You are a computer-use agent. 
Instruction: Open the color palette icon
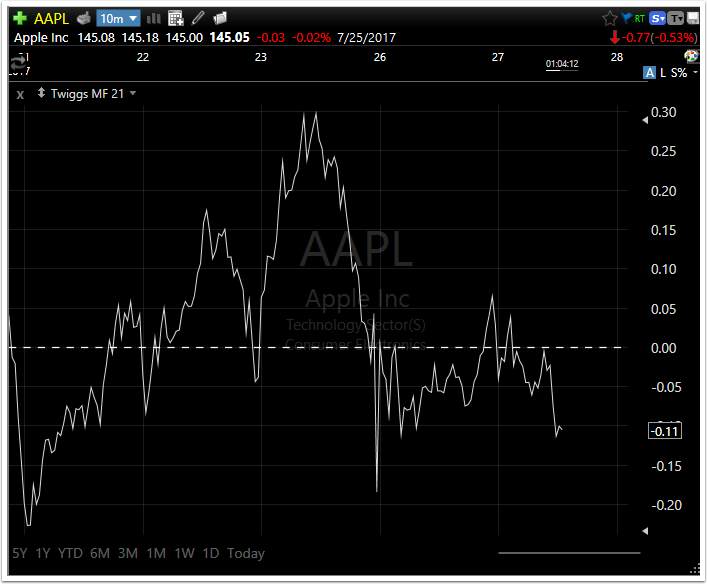coord(691,56)
